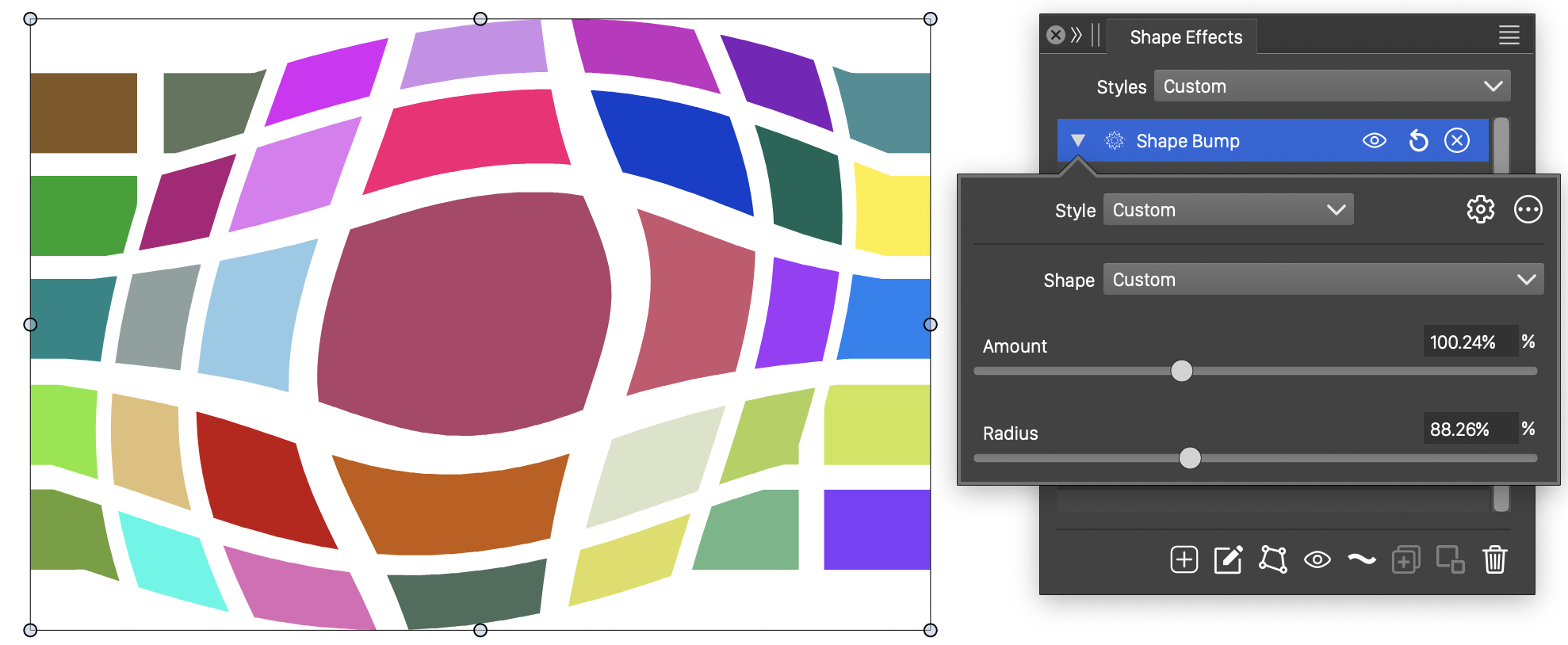Click the wave curve icon in bottom toolbar
1568x645 pixels.
tap(1361, 559)
